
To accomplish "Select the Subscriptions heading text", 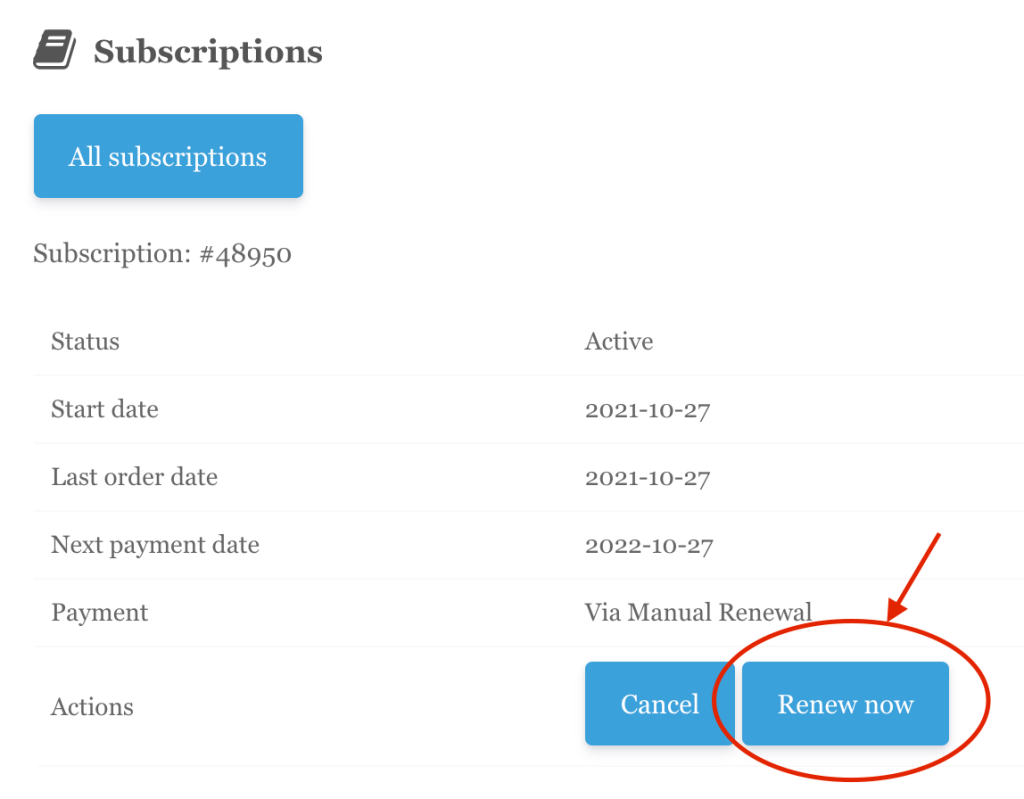I will (208, 52).
